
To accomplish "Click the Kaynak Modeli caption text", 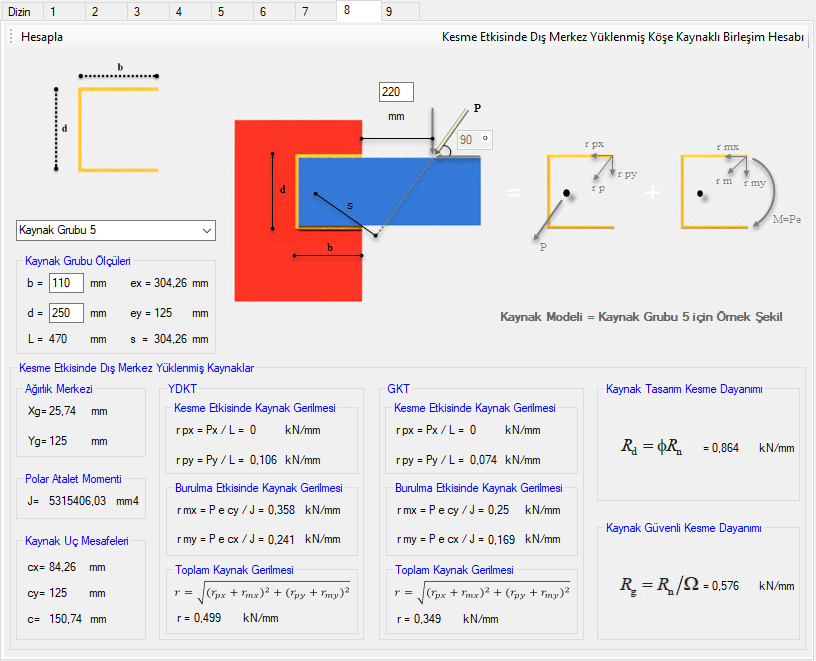I will (x=641, y=317).
